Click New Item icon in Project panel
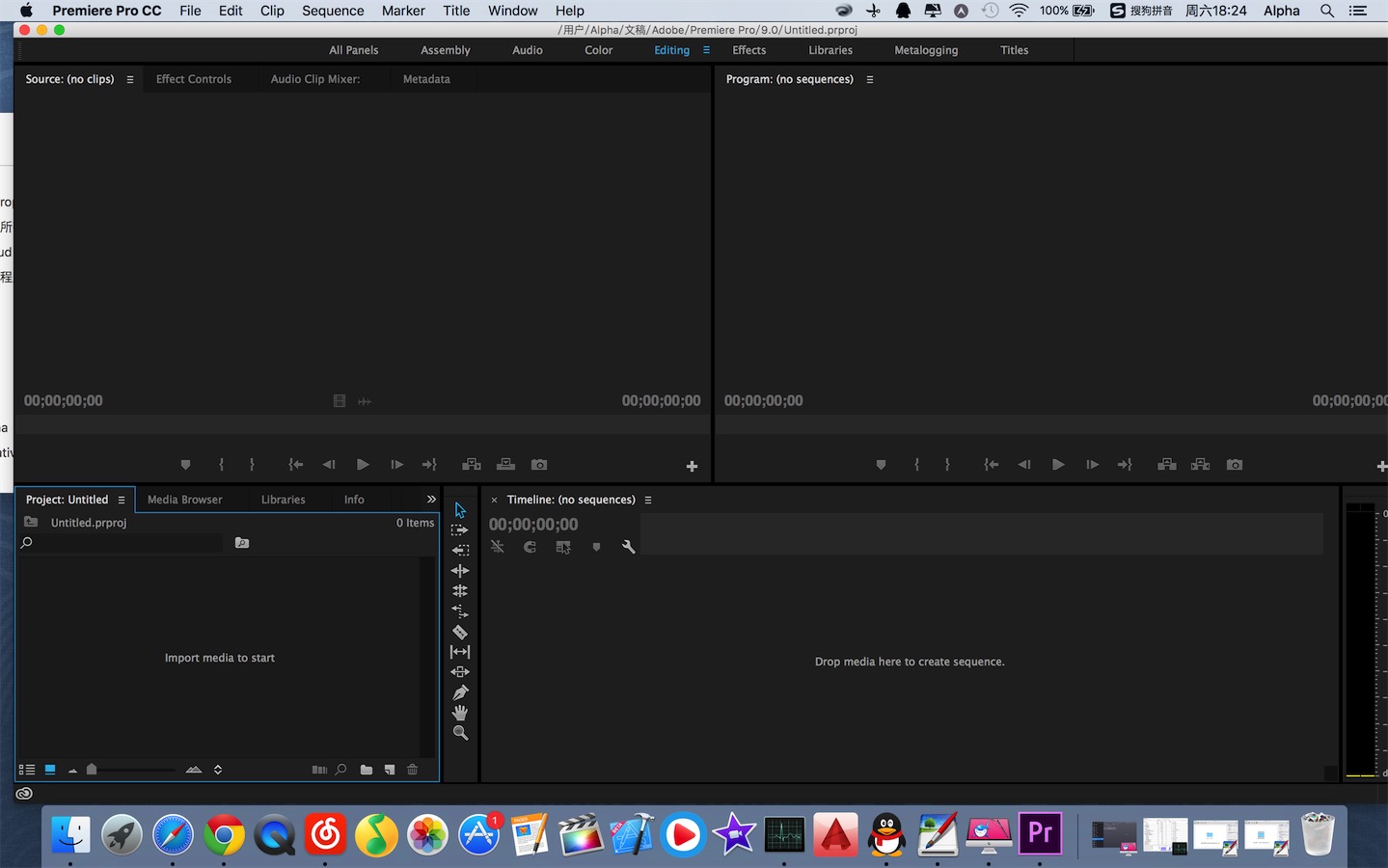This screenshot has height=868, width=1388. pos(390,770)
